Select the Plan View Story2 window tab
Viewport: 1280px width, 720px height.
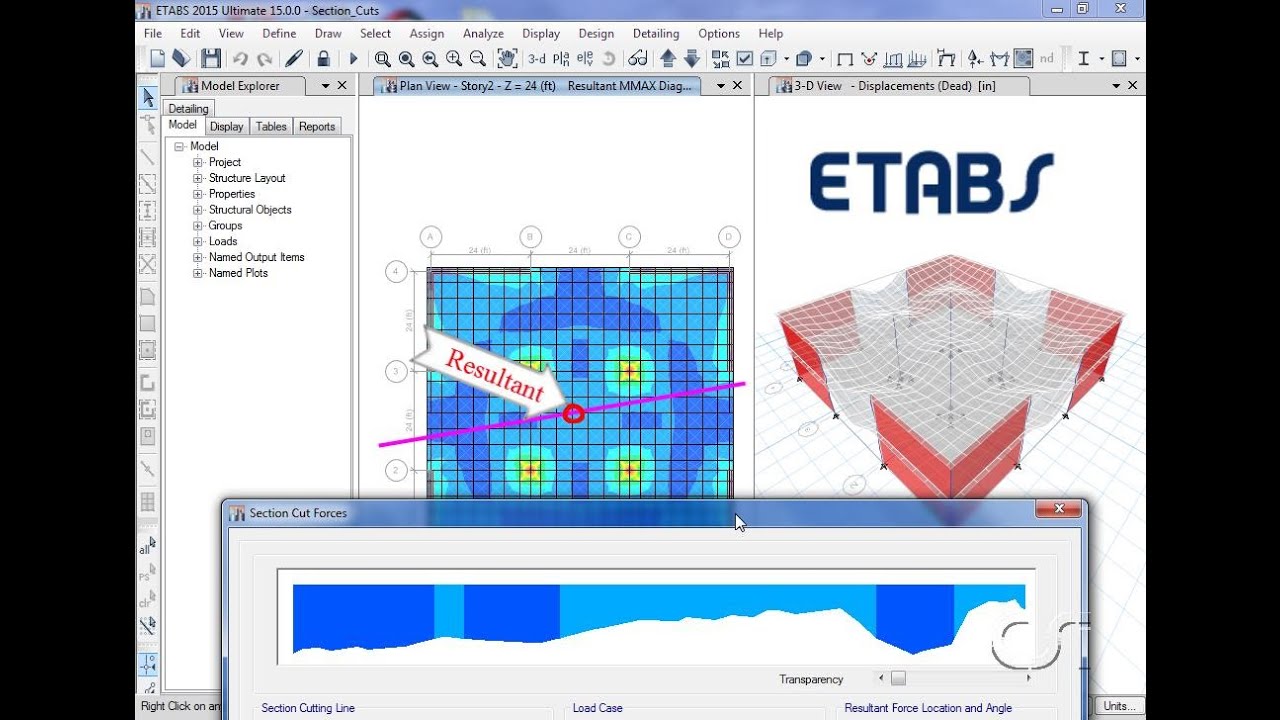pos(537,86)
